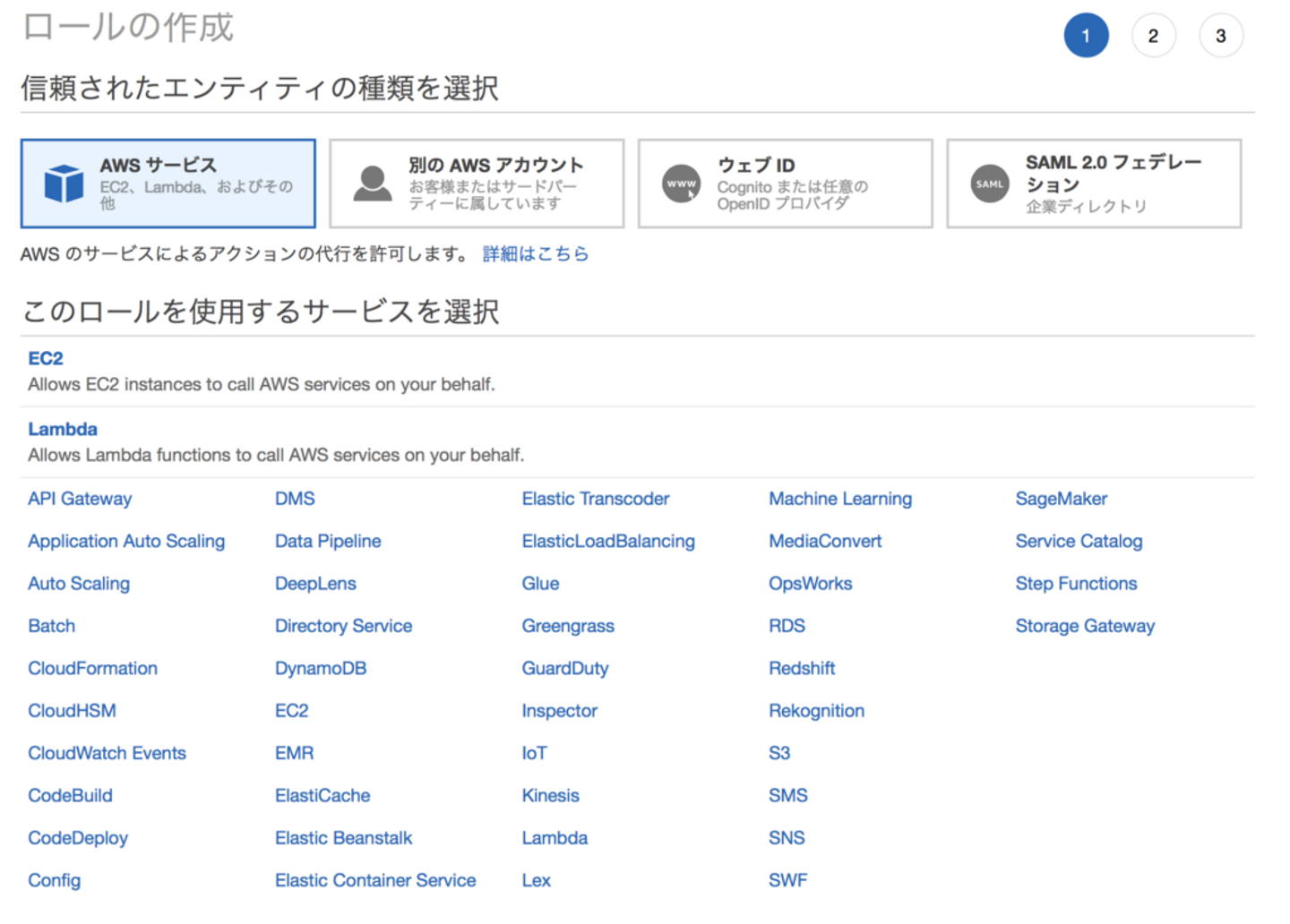The width and height of the screenshot is (1290, 924).
Task: Click step 1 indicator circle
Action: point(1086,36)
